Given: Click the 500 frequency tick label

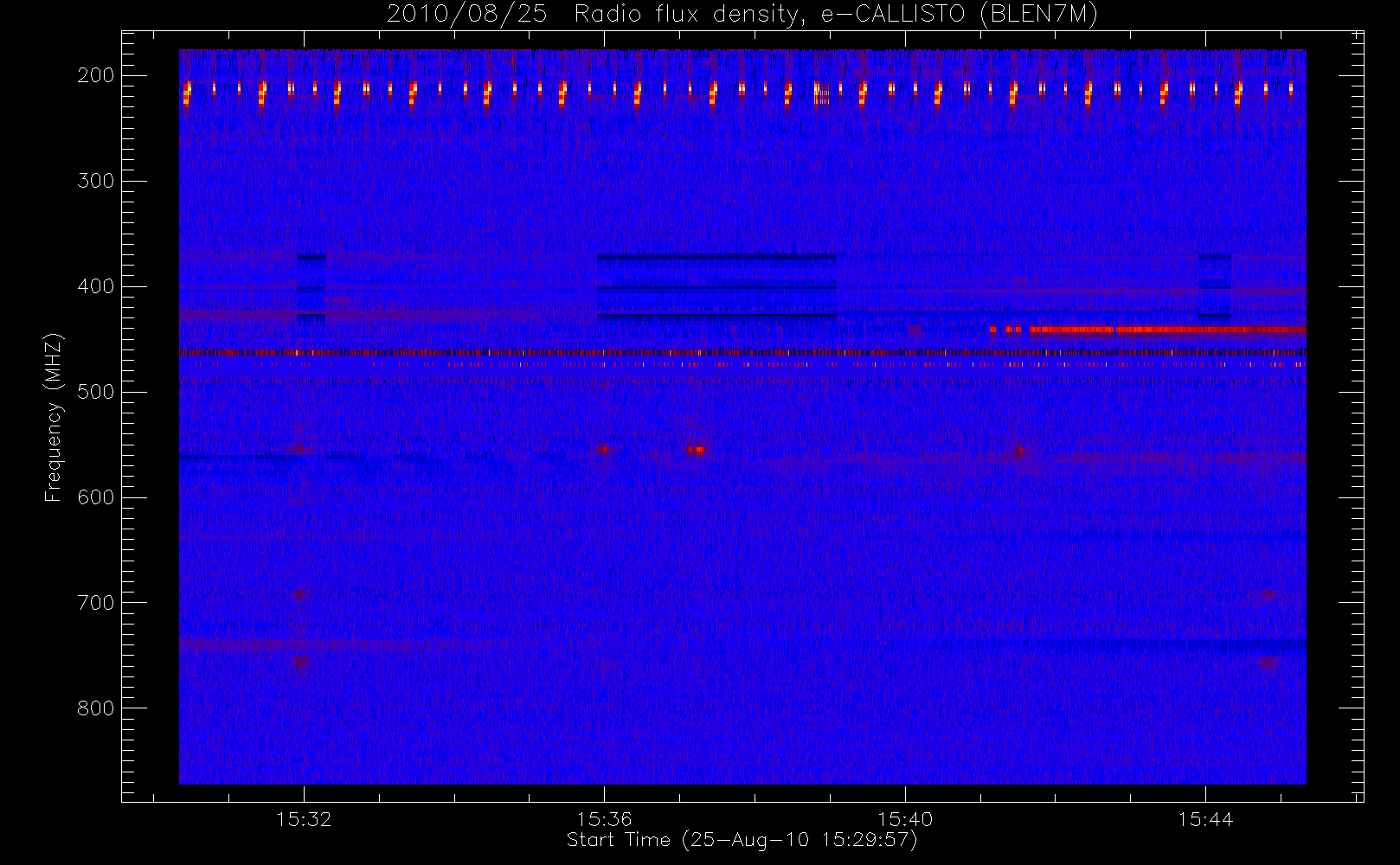Looking at the screenshot, I should (x=96, y=392).
